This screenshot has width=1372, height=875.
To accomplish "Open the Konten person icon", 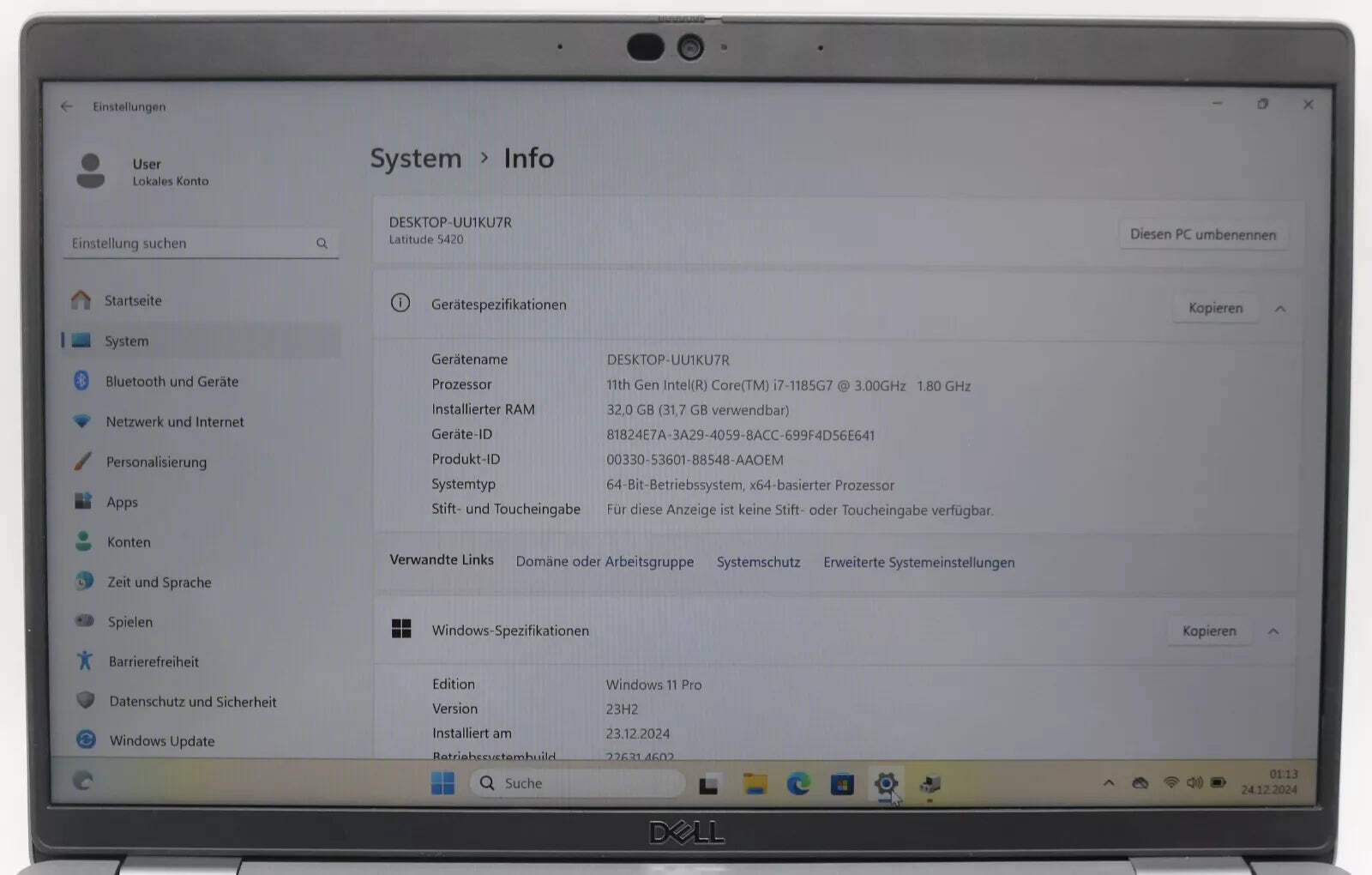I will point(83,541).
